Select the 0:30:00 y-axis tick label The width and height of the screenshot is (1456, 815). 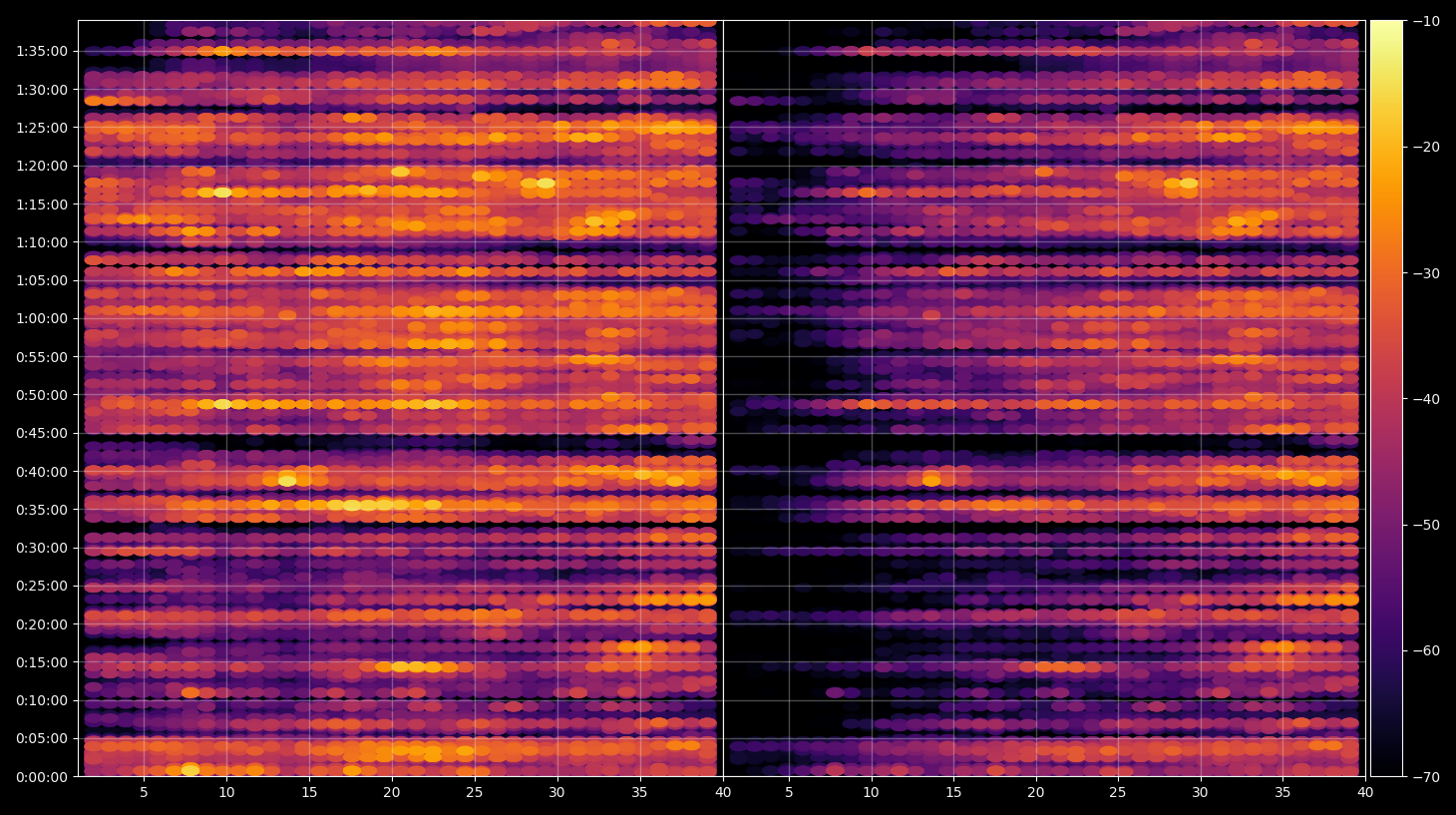(42, 548)
